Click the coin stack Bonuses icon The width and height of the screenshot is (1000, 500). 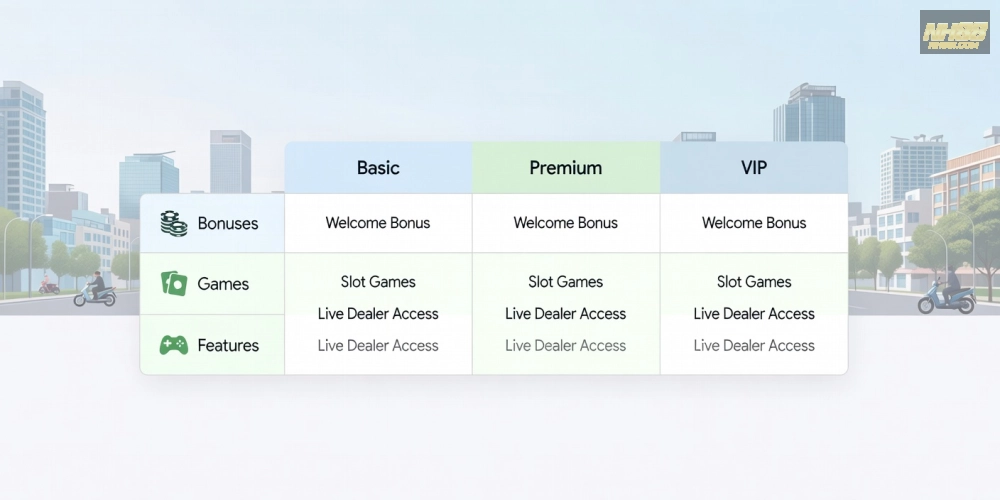pyautogui.click(x=173, y=223)
